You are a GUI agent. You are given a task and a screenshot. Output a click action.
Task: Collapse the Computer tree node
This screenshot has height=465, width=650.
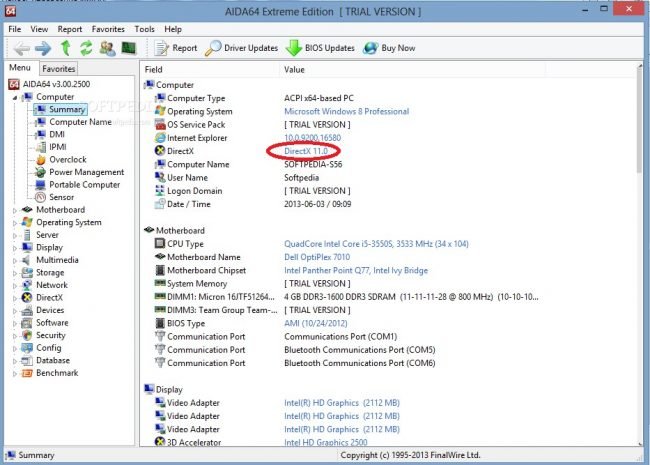pos(14,97)
